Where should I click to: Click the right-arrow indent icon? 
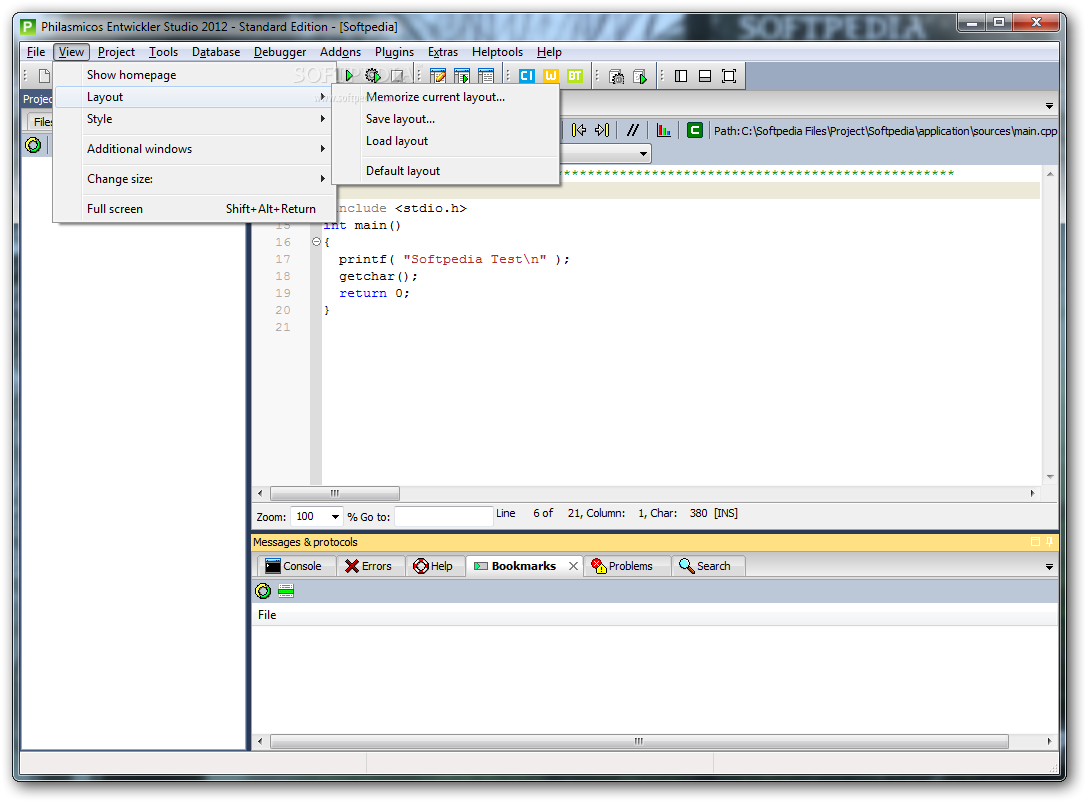point(602,130)
